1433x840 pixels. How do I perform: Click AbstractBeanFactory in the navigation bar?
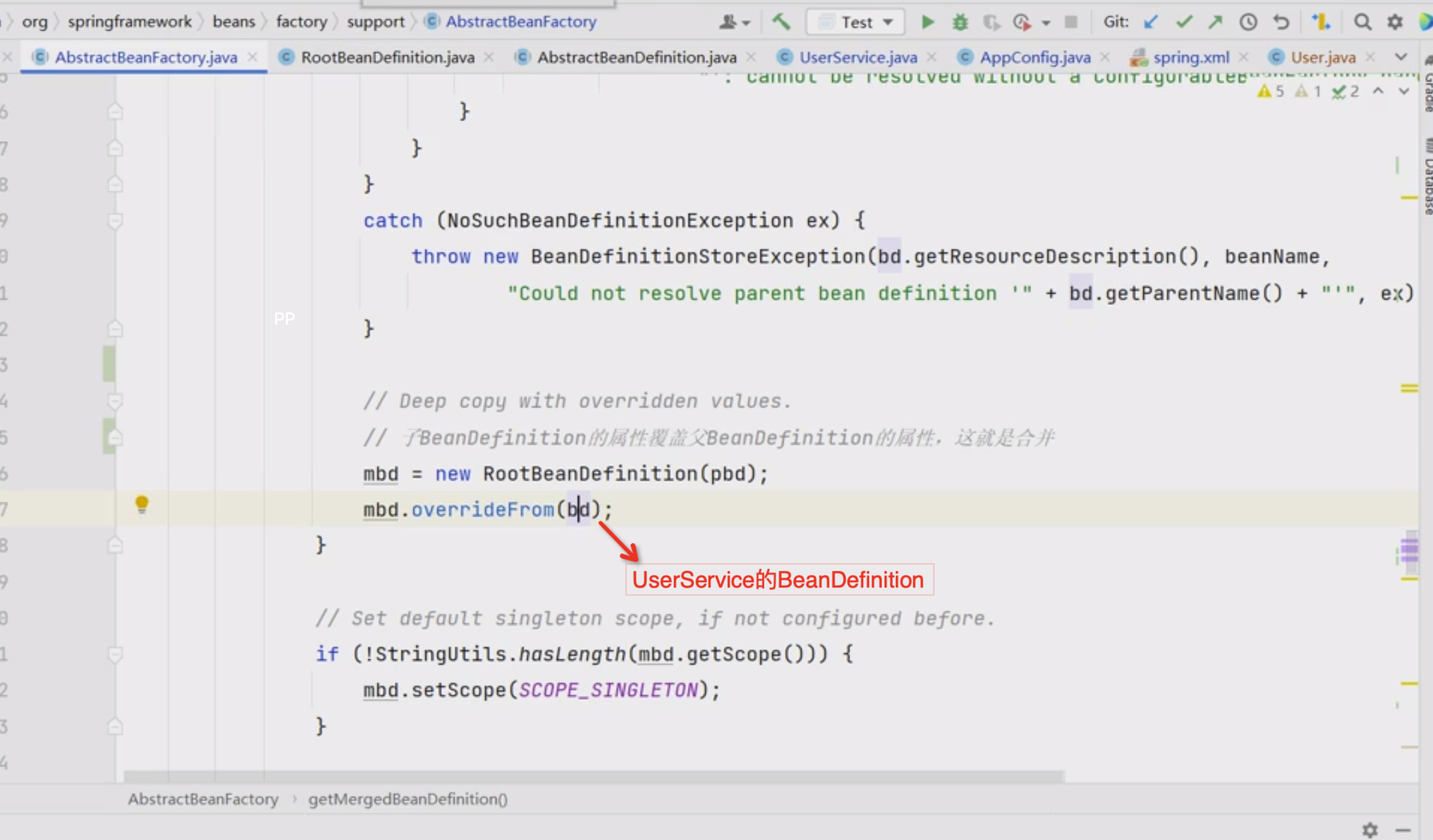click(520, 22)
